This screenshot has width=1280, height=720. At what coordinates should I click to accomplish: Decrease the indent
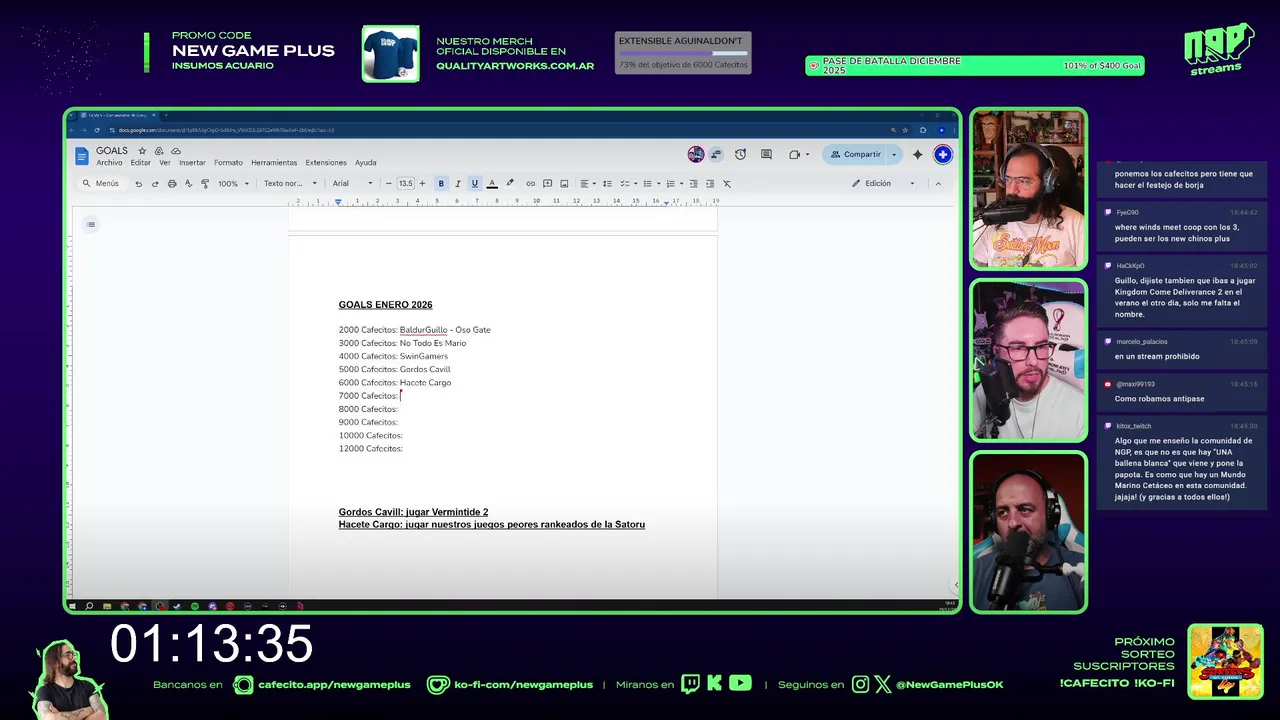(693, 184)
